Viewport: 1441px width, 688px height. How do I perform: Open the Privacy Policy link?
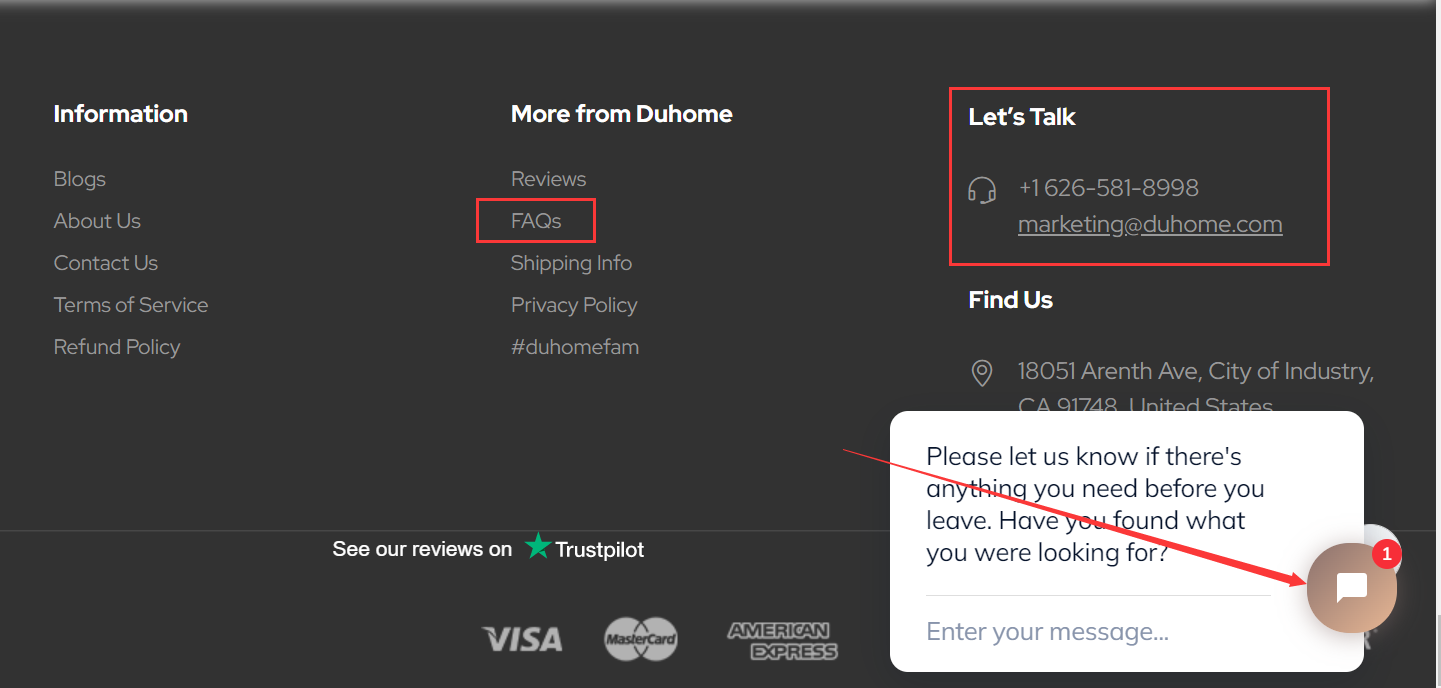[574, 305]
